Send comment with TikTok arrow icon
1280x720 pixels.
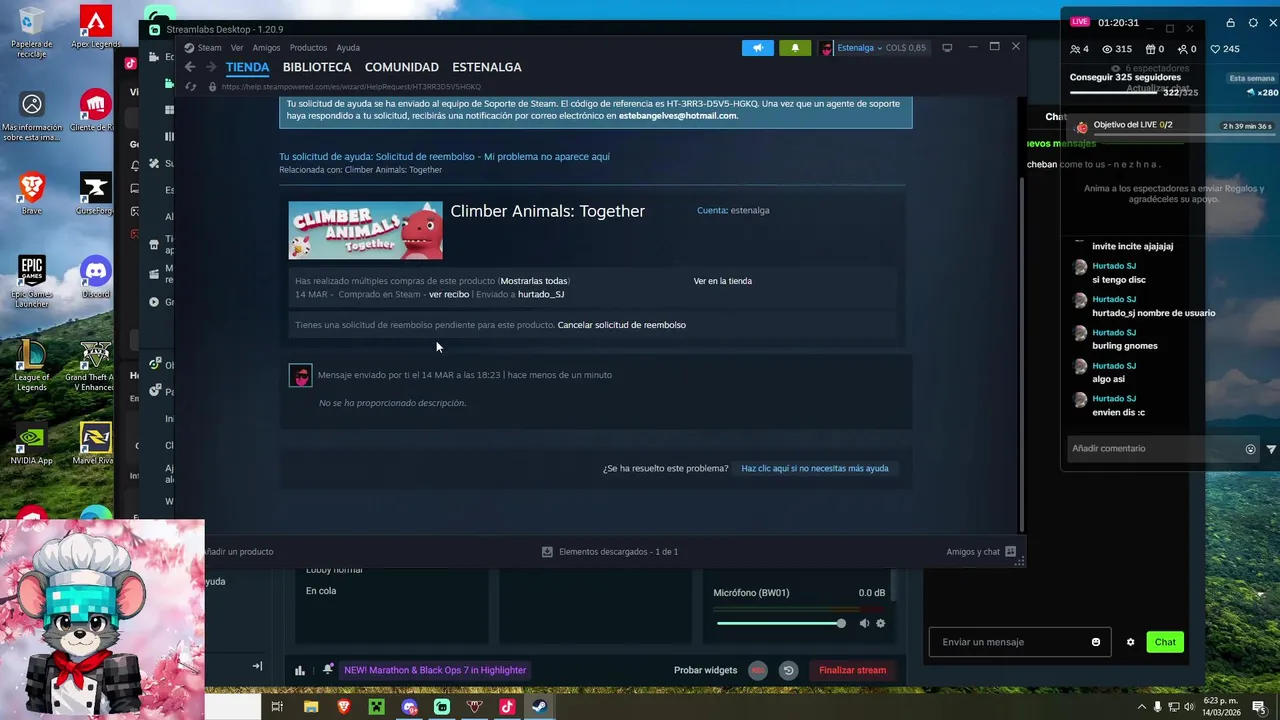pos(1271,449)
